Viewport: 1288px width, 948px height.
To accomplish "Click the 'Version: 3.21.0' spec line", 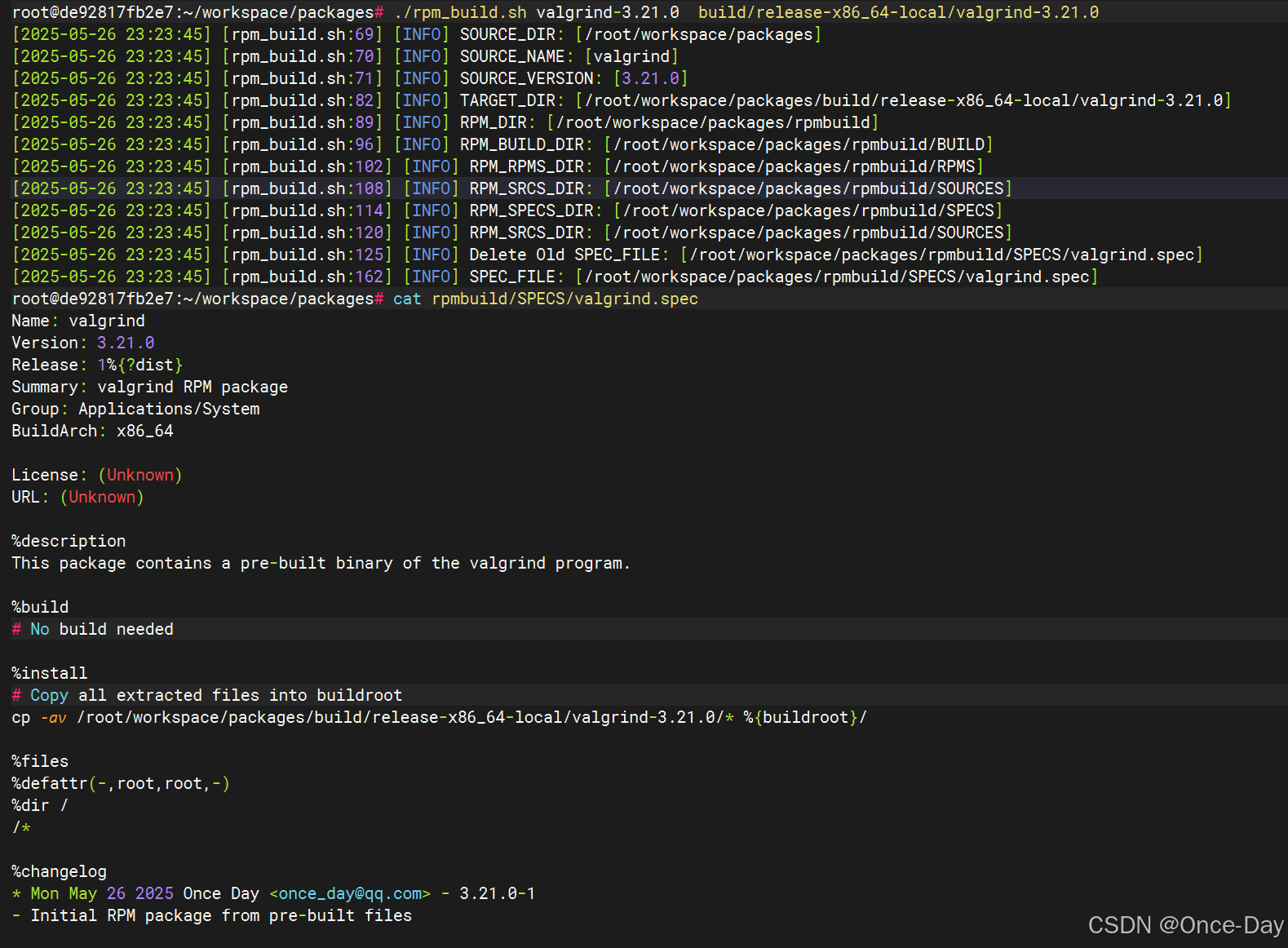I will click(83, 343).
